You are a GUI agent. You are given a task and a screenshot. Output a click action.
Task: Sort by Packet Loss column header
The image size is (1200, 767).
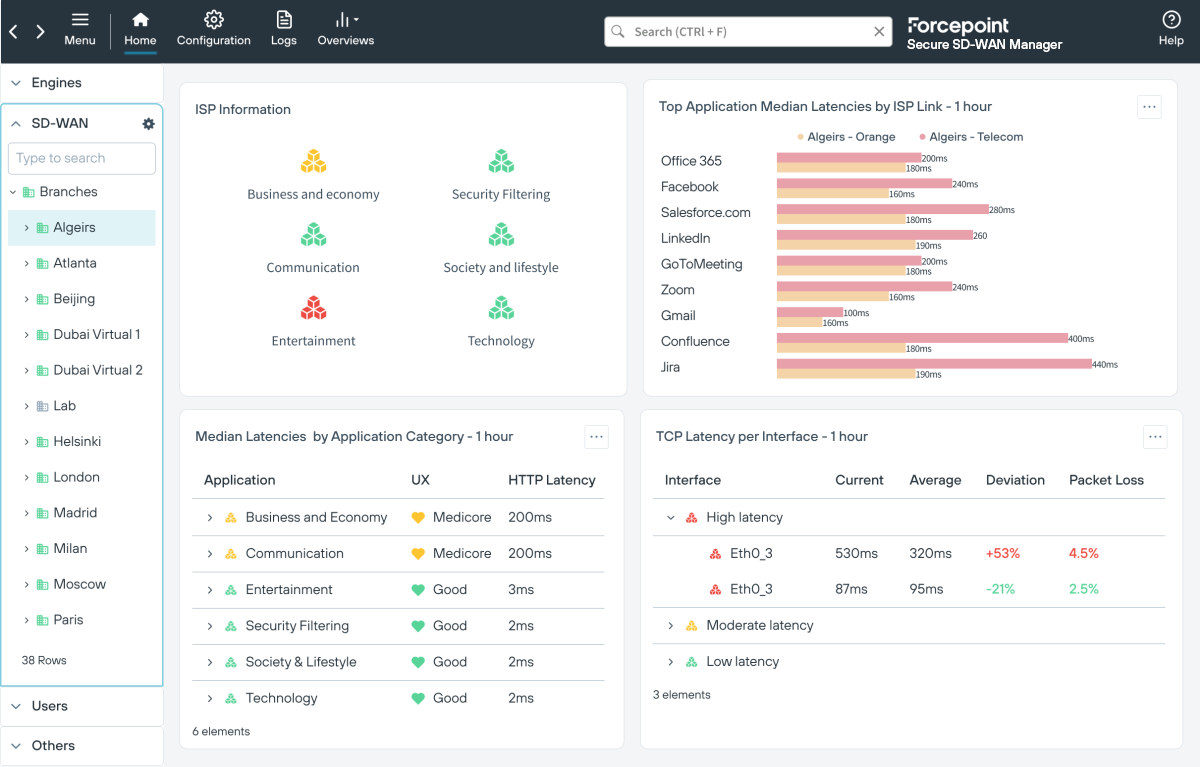[1106, 480]
